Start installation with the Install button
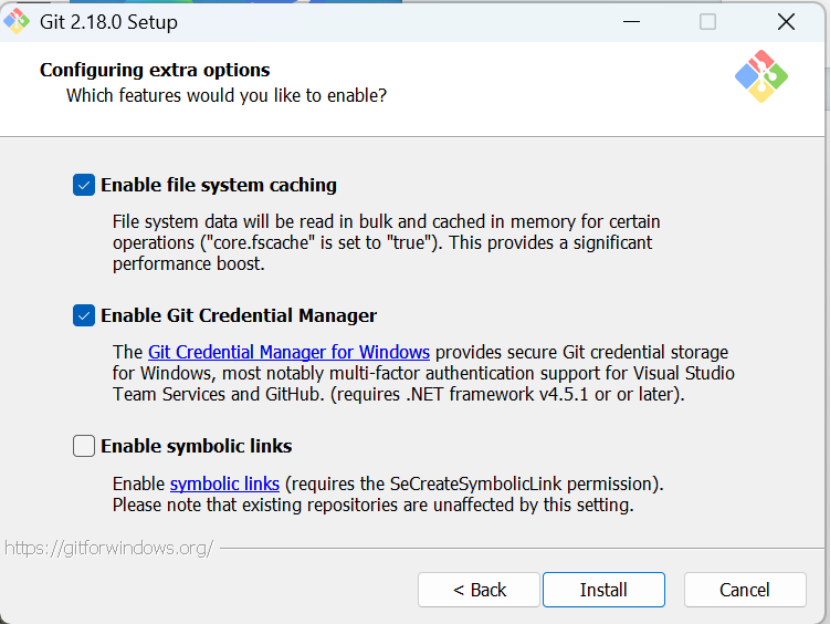This screenshot has width=831, height=624. pyautogui.click(x=604, y=590)
